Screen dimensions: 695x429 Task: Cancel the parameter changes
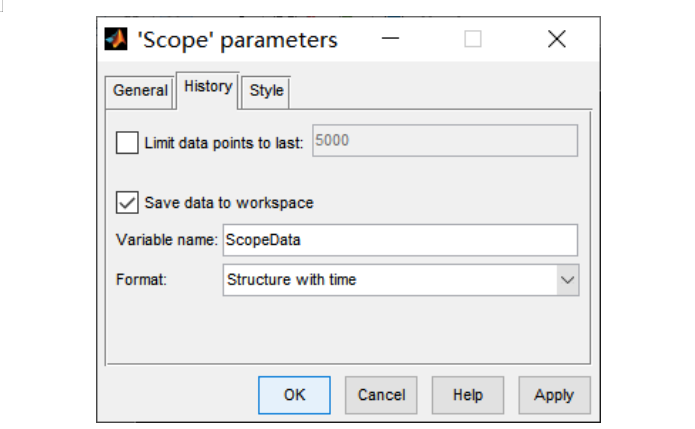click(381, 395)
